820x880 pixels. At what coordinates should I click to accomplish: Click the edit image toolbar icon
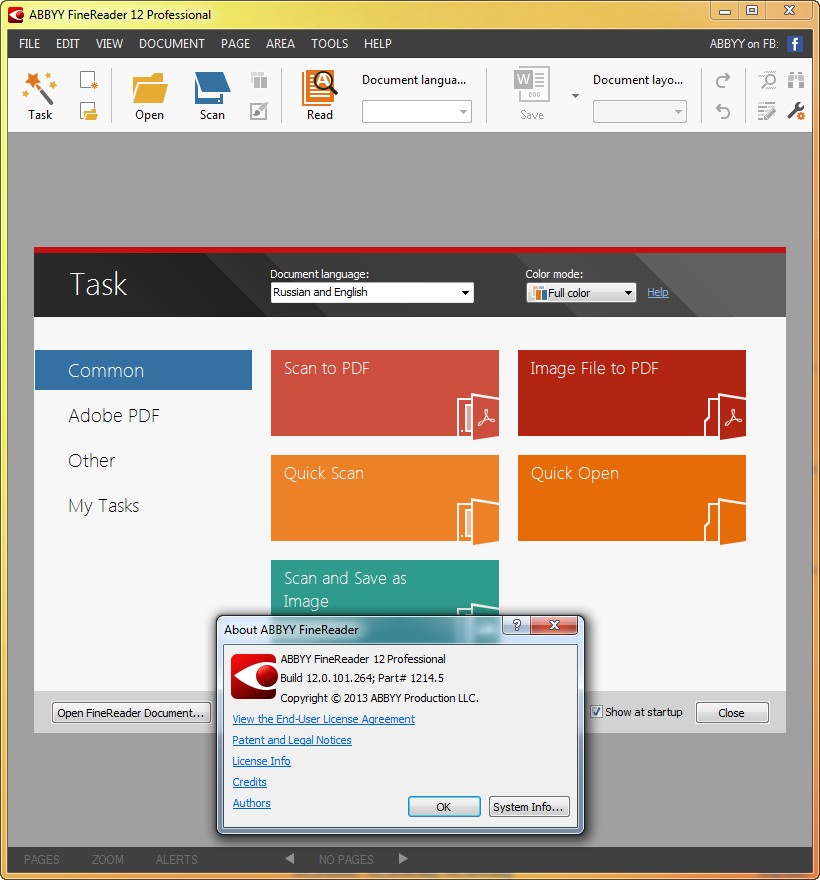click(x=259, y=111)
